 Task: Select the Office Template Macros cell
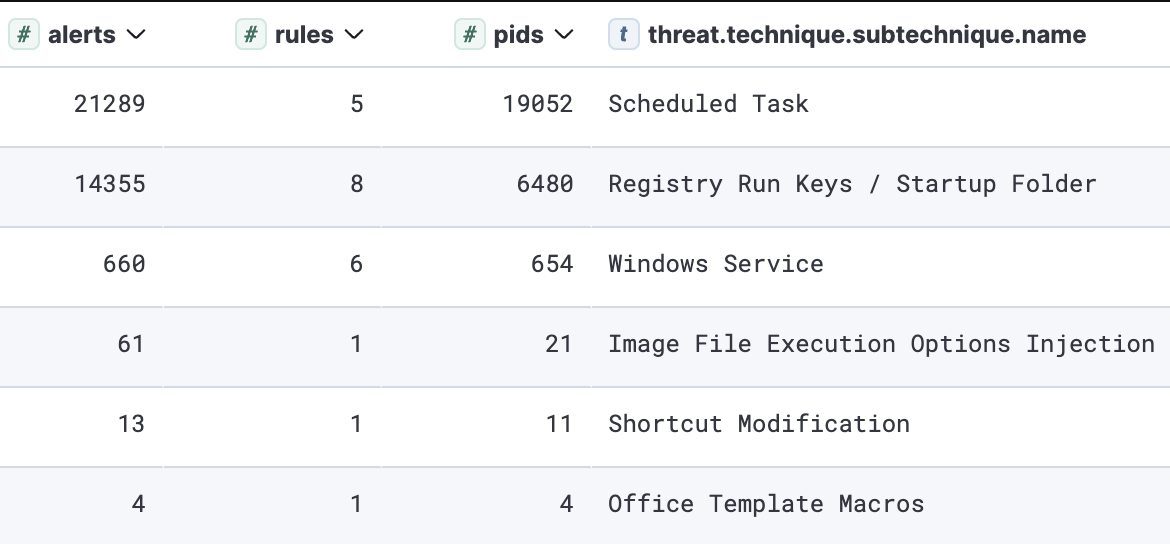tap(766, 504)
